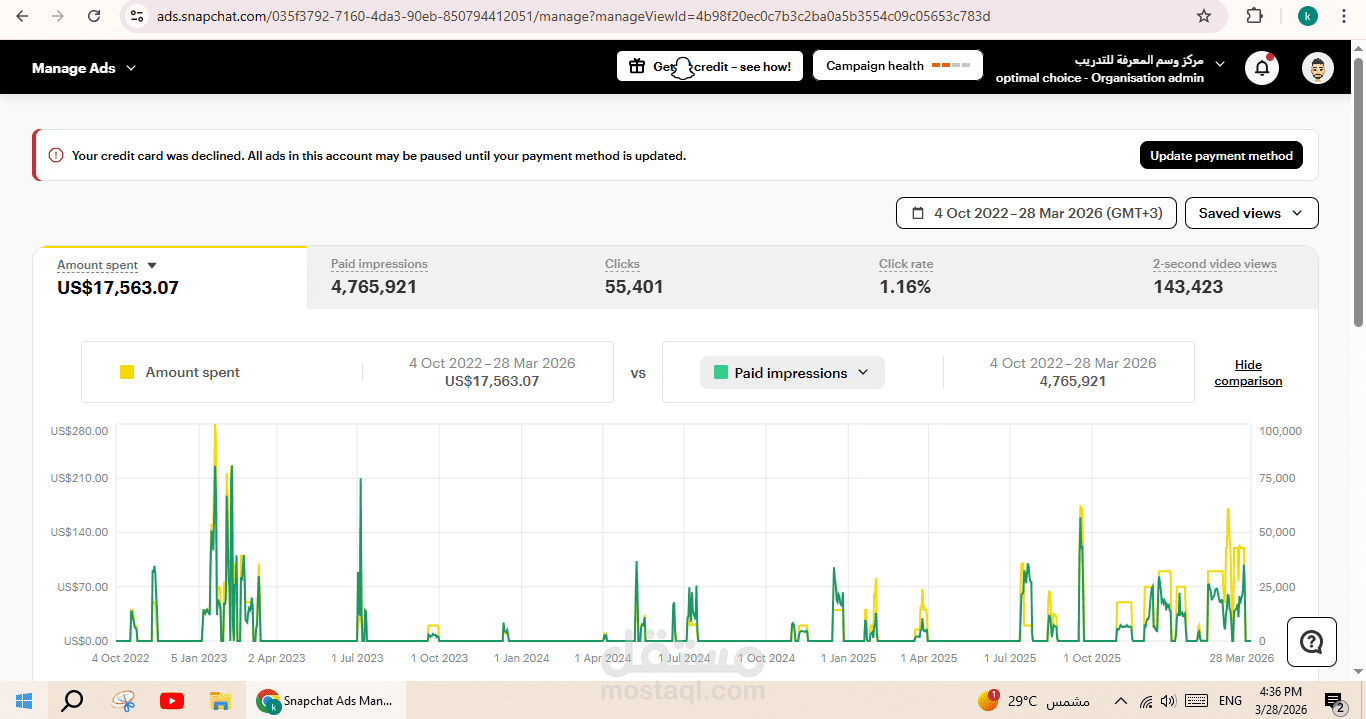
Task: Open the Amount spent metric dropdown arrow
Action: (152, 265)
